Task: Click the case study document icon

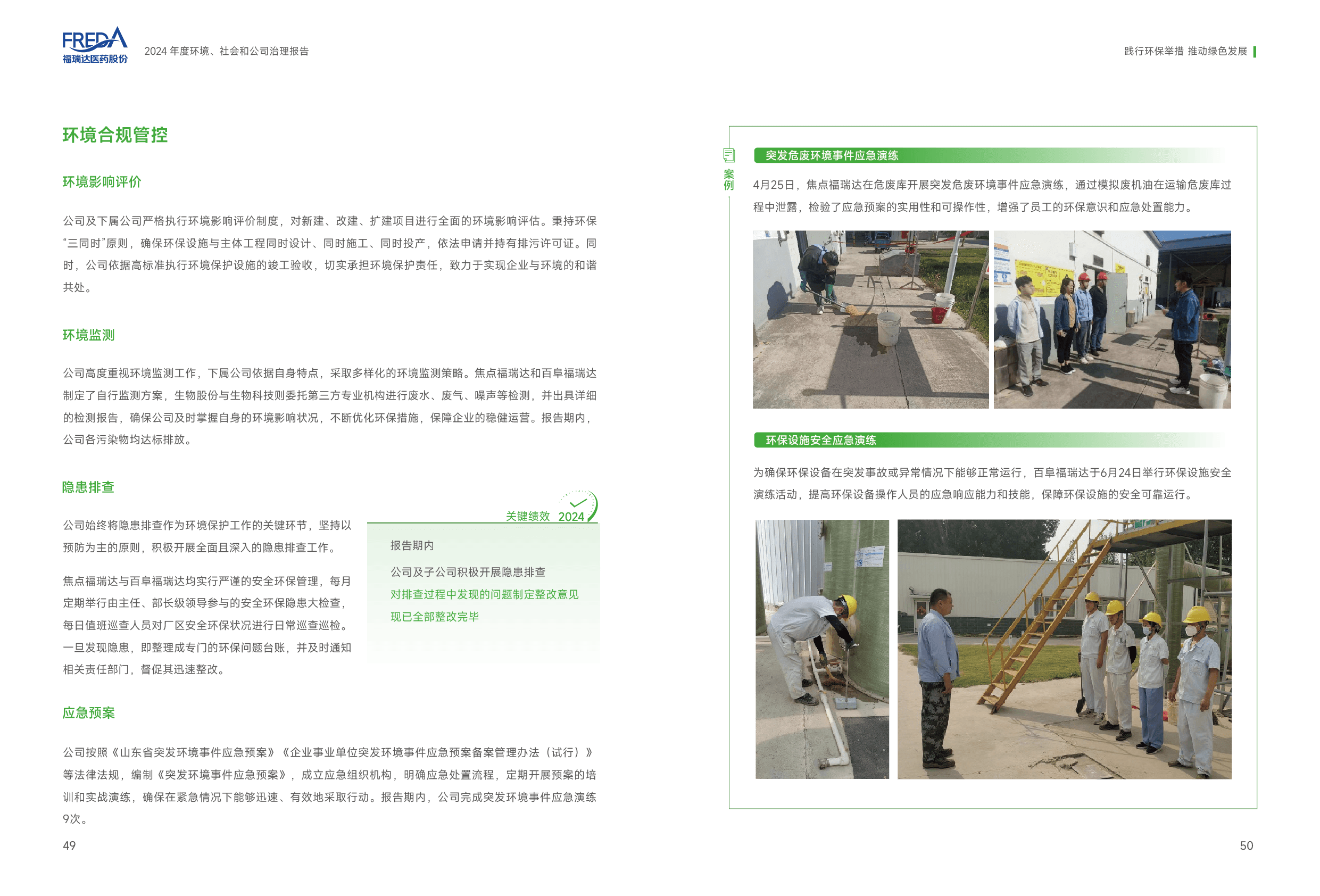Action: pyautogui.click(x=729, y=155)
